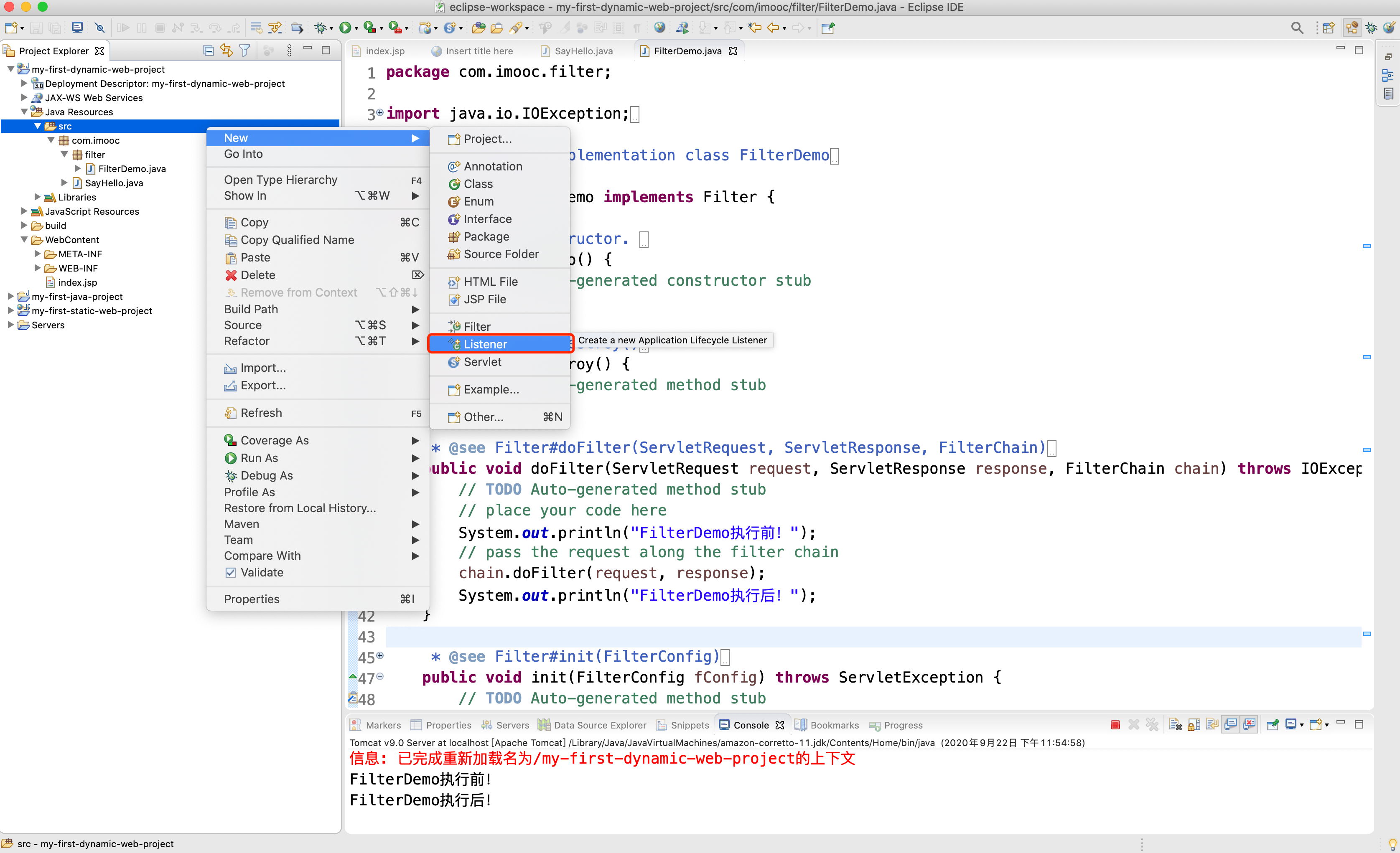
Task: Toggle the fold marker on line 3 imports
Action: pos(380,112)
